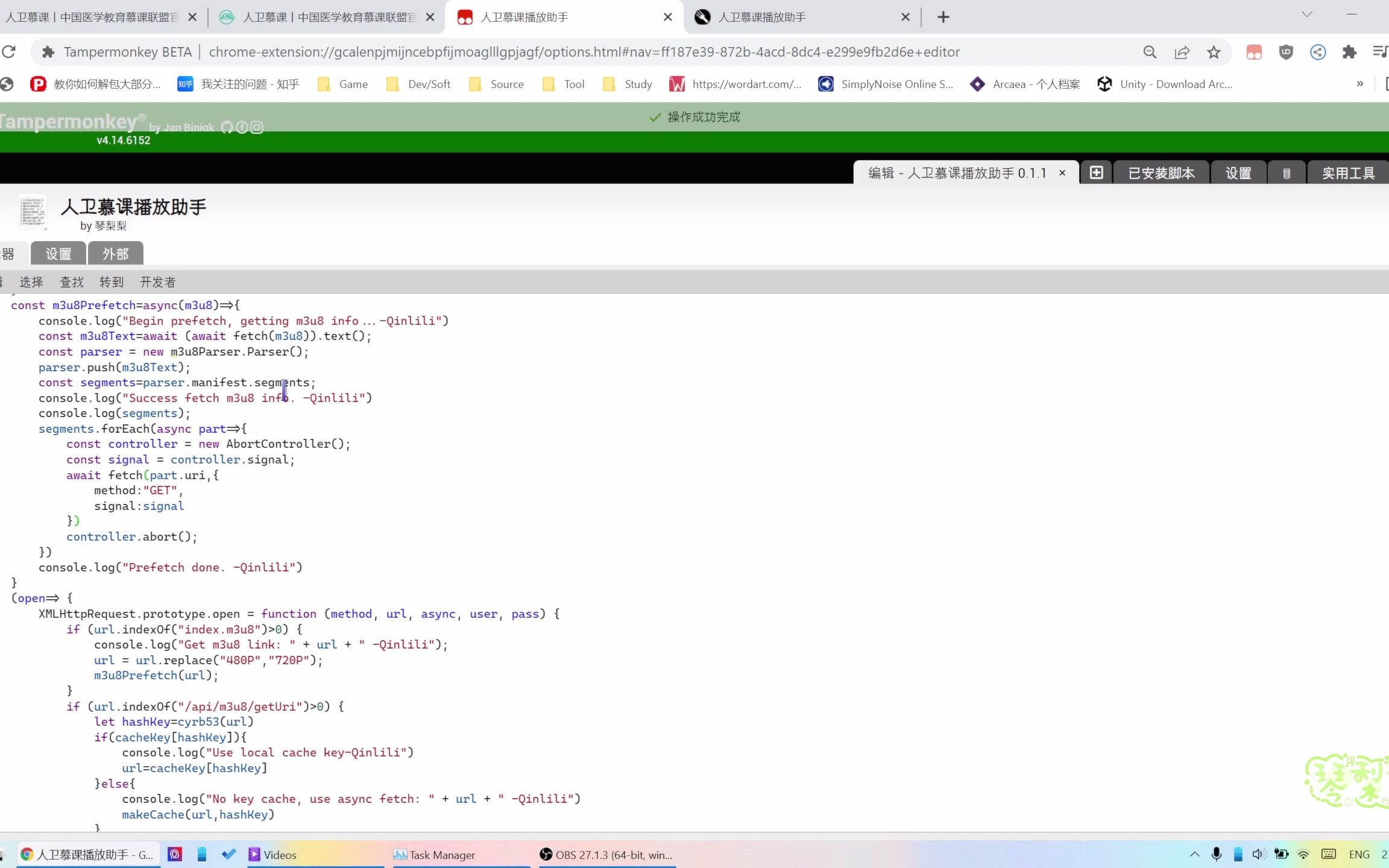The width and height of the screenshot is (1389, 868).
Task: Click the new script plus icon tab
Action: pos(1096,172)
